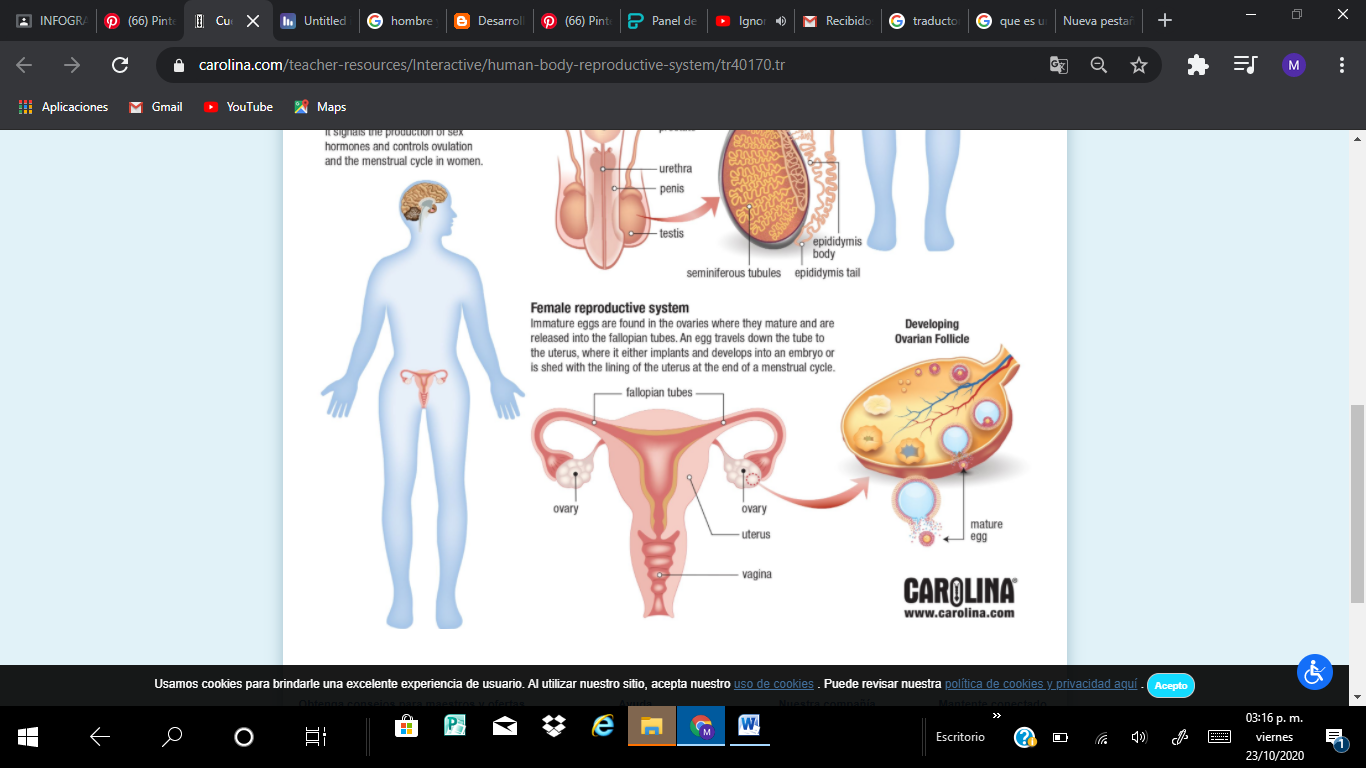Image resolution: width=1366 pixels, height=768 pixels.
Task: Open the Chrome three-dot menu
Action: pyautogui.click(x=1343, y=64)
